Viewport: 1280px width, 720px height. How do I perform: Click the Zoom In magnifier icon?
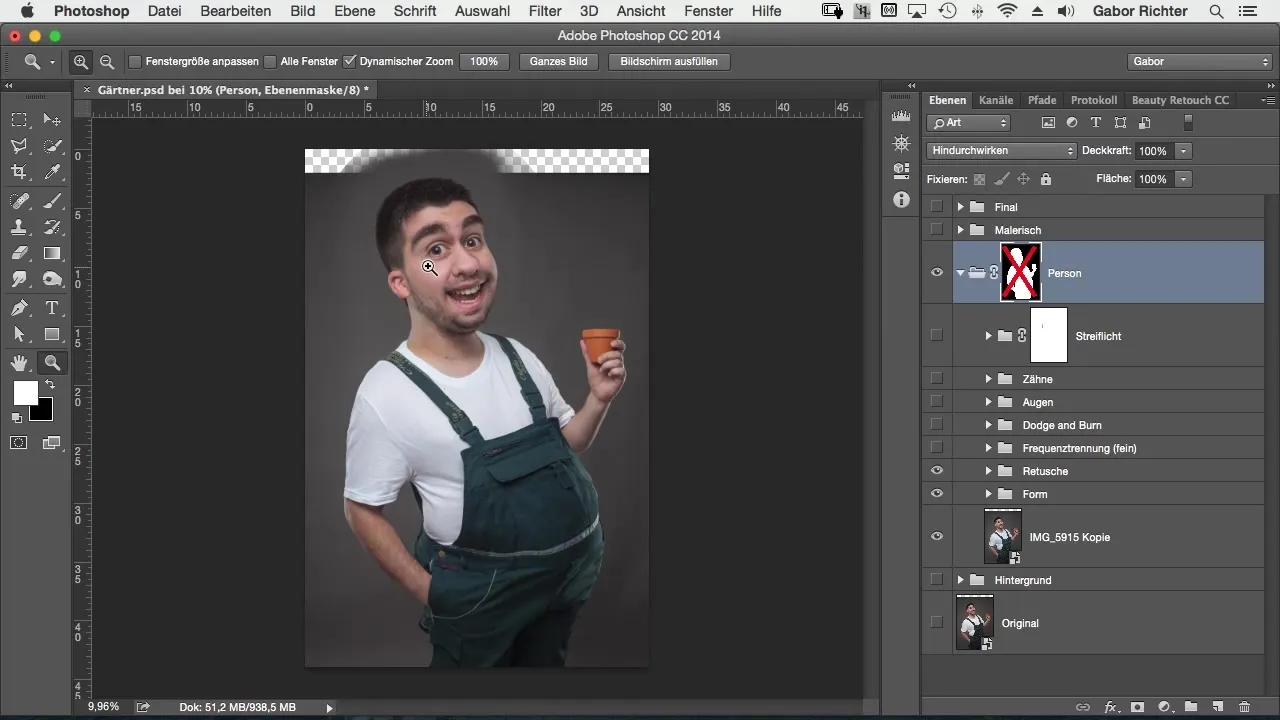pyautogui.click(x=81, y=62)
